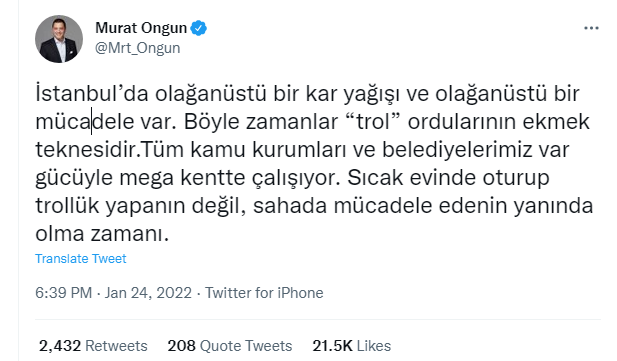
Task: Open the 6:39 PM timestamp link
Action: tap(63, 293)
